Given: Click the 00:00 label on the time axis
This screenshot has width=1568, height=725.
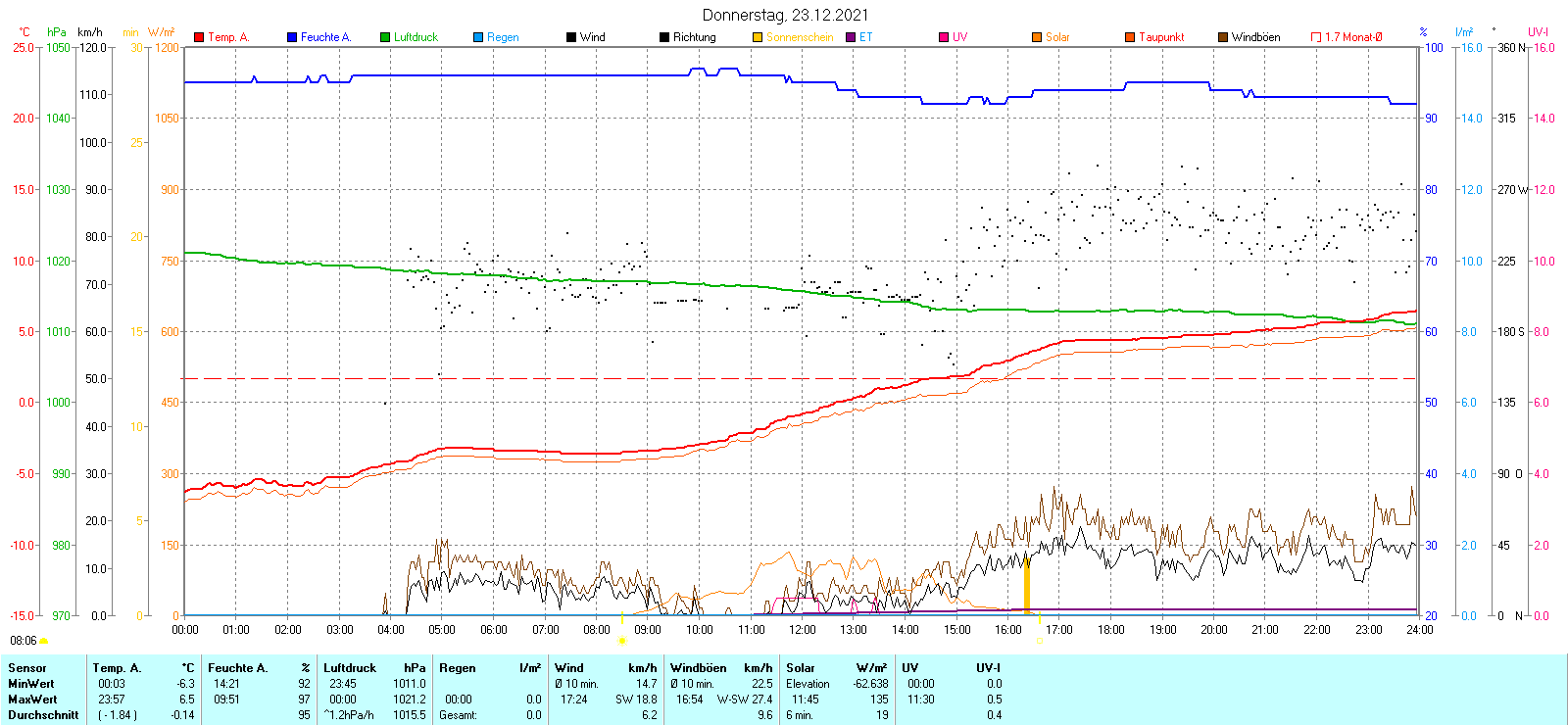Looking at the screenshot, I should click(184, 630).
